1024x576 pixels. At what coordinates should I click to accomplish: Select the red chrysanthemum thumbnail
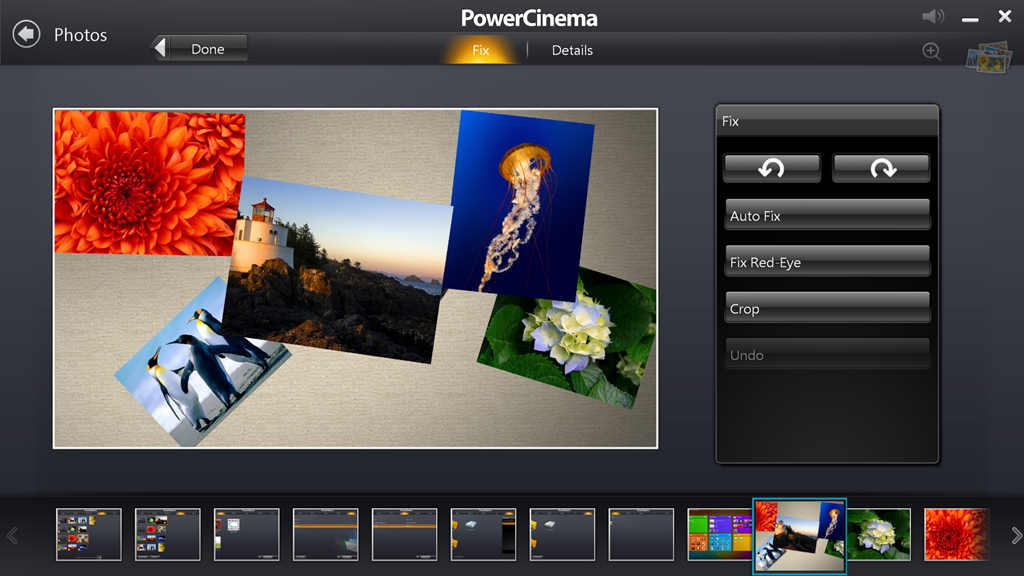coord(956,534)
